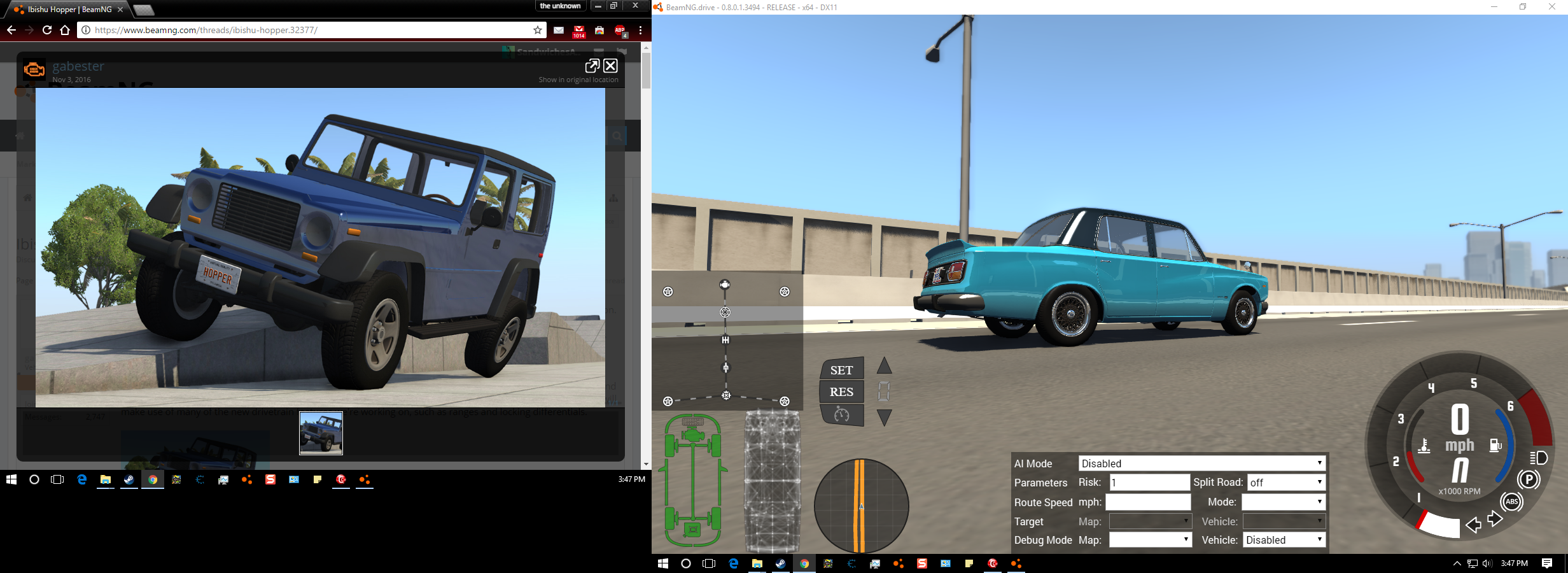The height and width of the screenshot is (573, 1568).
Task: Open the envelope mail extension
Action: (x=558, y=30)
